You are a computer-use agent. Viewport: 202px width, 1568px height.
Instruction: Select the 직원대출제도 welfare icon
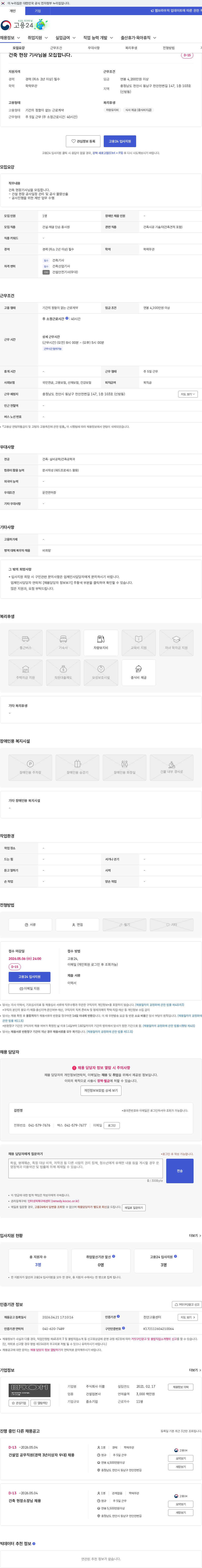point(64,673)
